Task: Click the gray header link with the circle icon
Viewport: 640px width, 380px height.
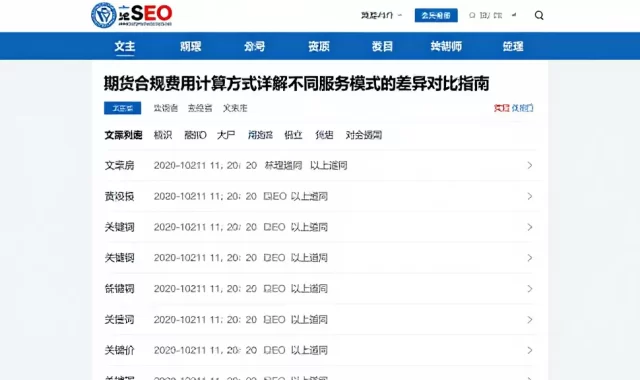Action: click(485, 16)
